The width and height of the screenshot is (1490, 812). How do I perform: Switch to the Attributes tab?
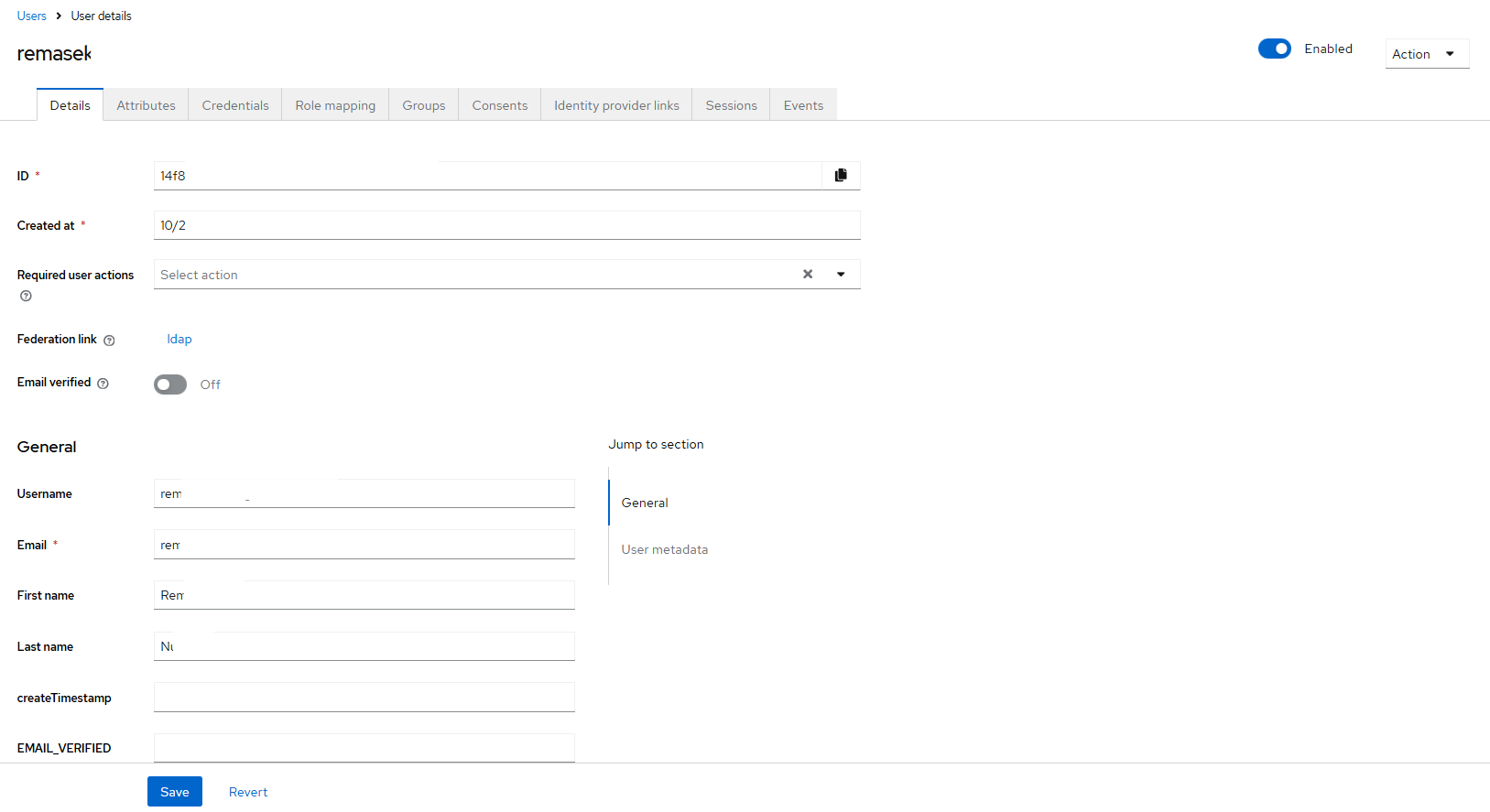[x=146, y=105]
